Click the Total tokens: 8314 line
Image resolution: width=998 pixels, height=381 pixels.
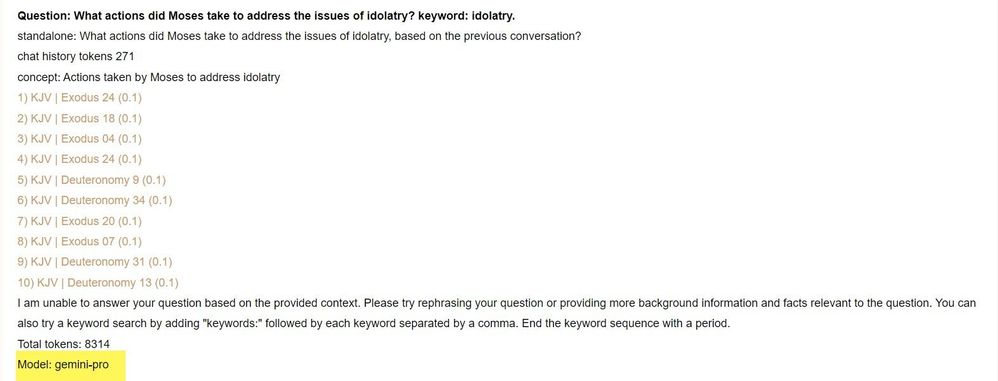tap(64, 344)
